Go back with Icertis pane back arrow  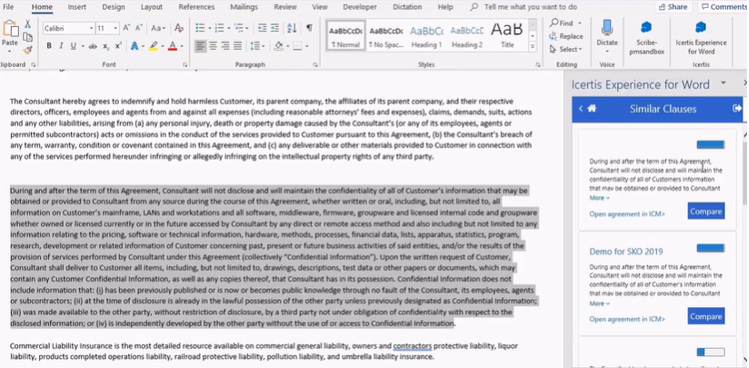(580, 108)
